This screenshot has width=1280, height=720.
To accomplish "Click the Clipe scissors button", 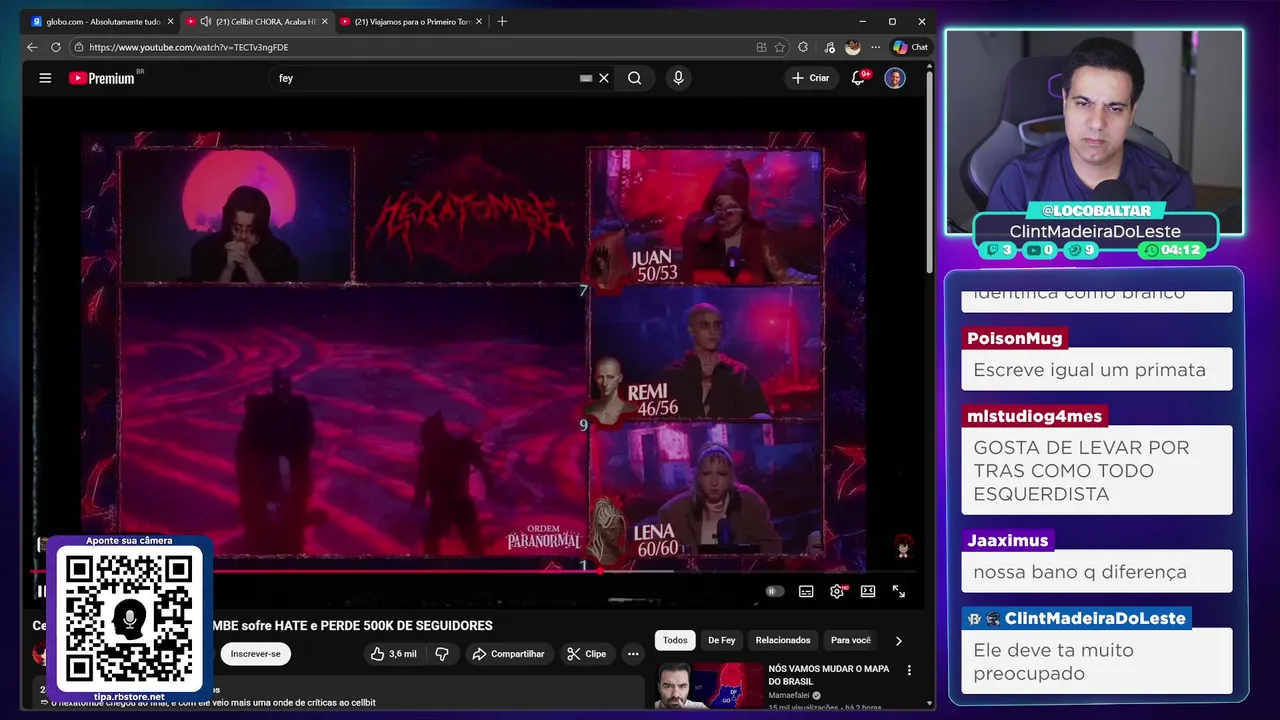I will coord(586,654).
